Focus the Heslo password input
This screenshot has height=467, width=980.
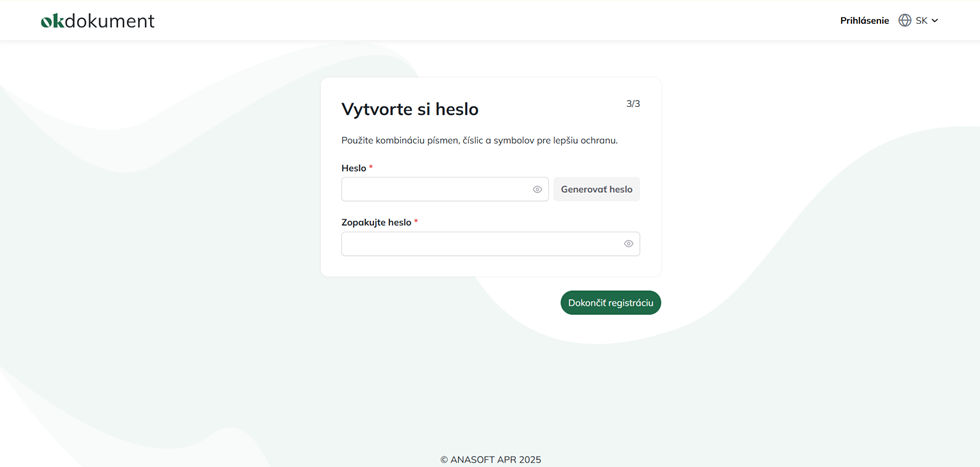coord(435,189)
